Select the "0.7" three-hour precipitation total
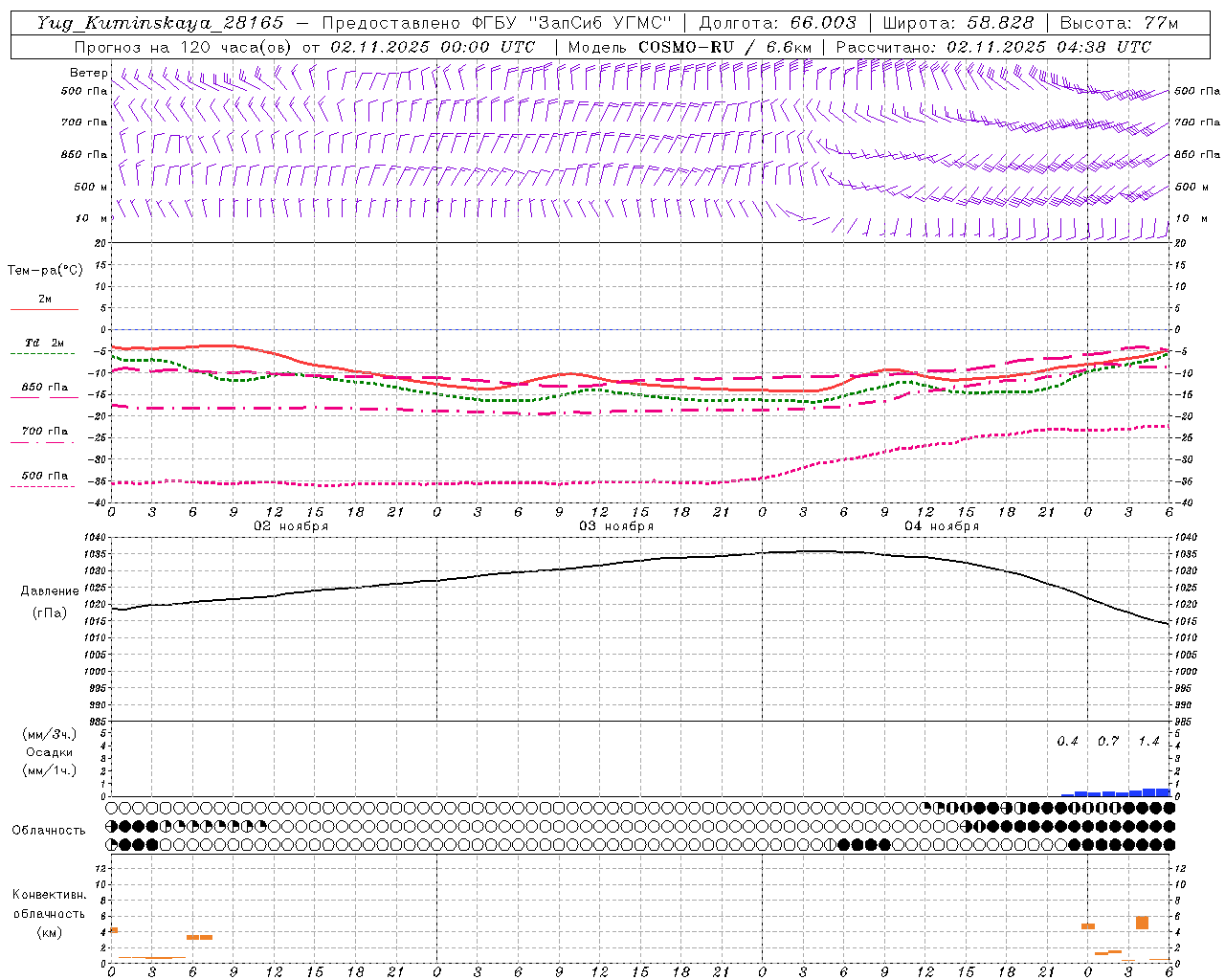 click(1108, 742)
